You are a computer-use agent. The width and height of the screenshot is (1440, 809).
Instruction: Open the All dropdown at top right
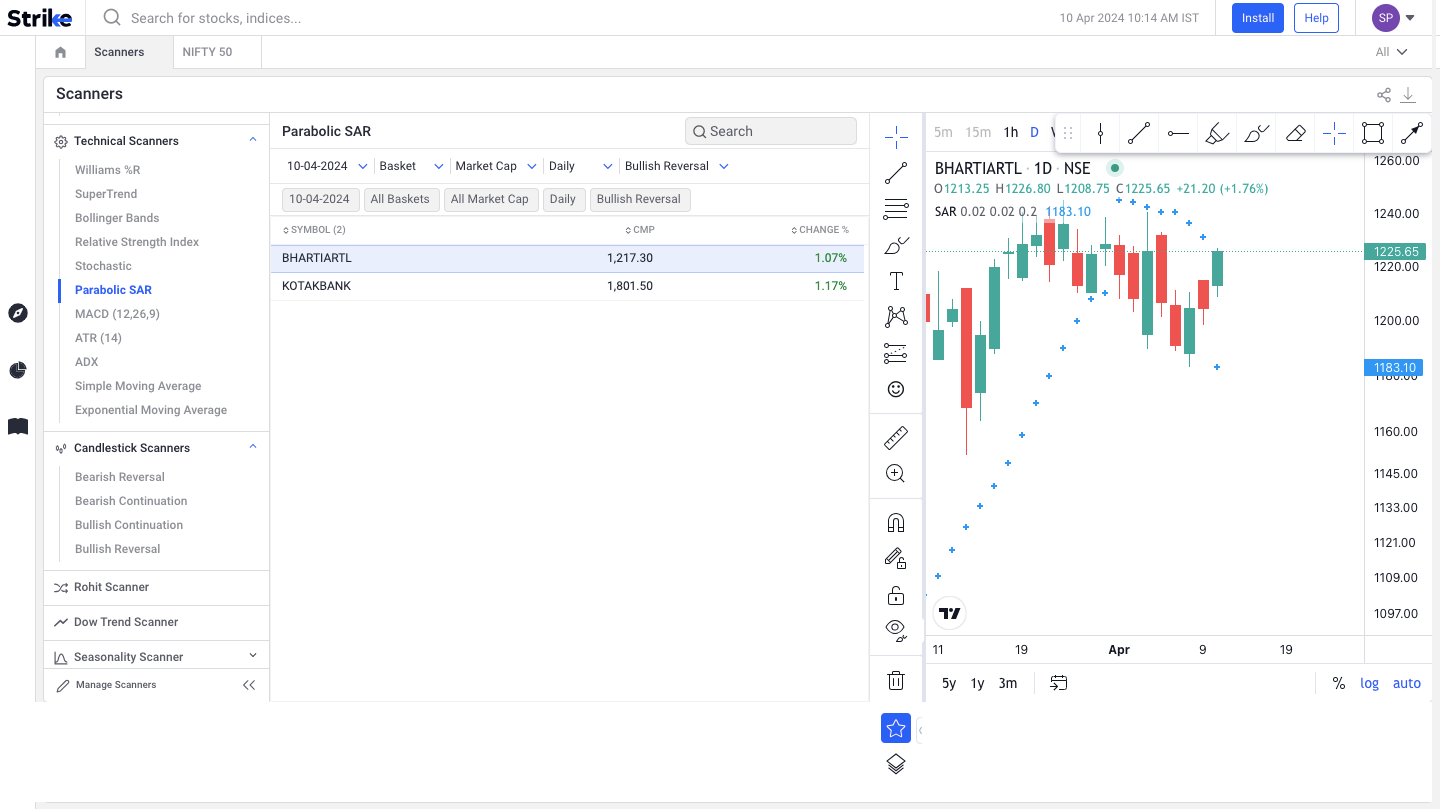coord(1391,52)
